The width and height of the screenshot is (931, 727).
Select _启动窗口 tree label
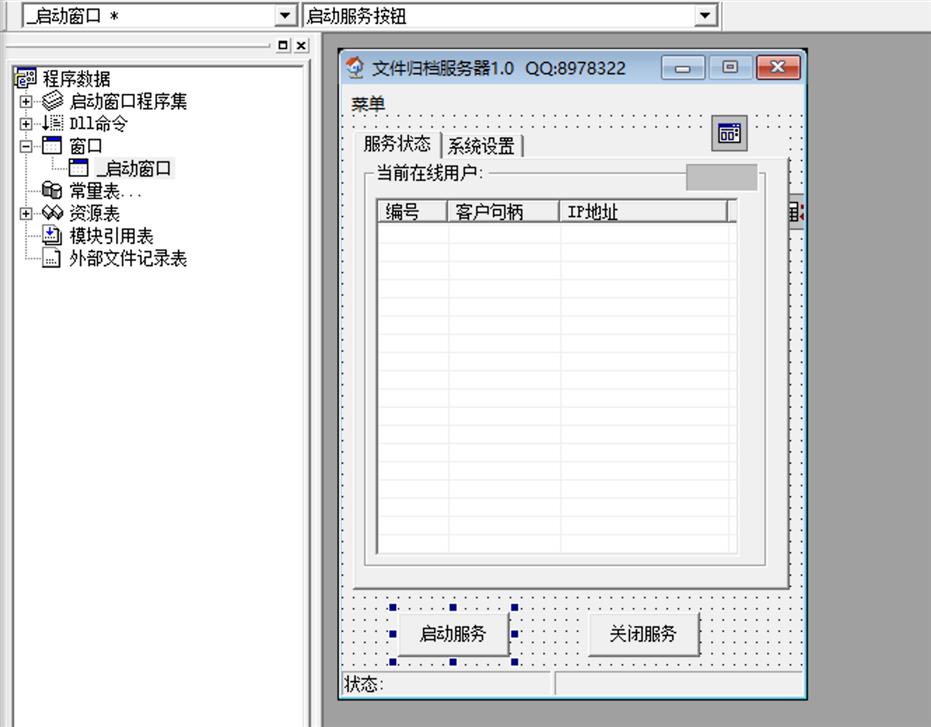pos(134,169)
